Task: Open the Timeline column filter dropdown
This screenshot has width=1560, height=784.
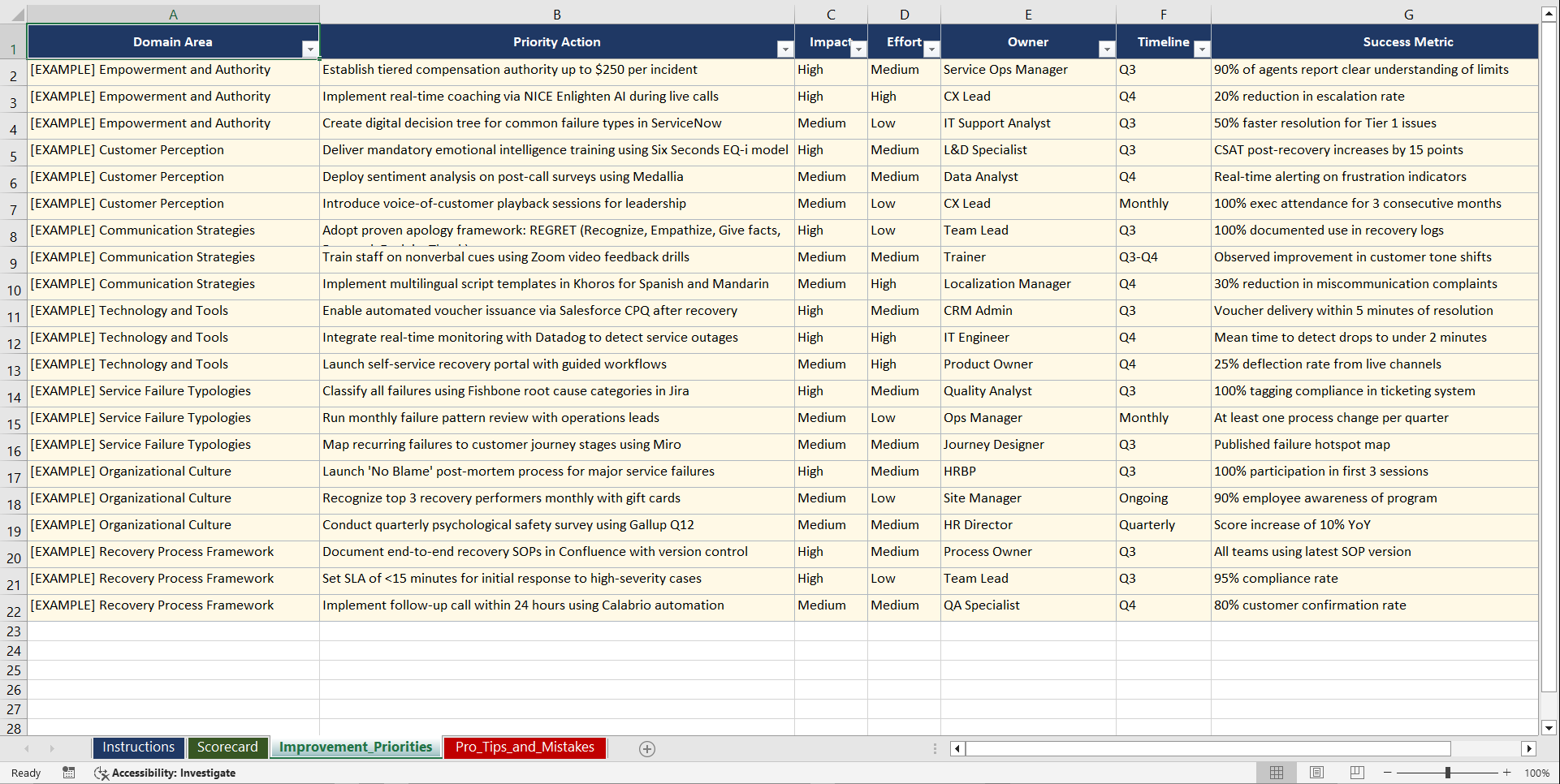Action: (x=1203, y=49)
